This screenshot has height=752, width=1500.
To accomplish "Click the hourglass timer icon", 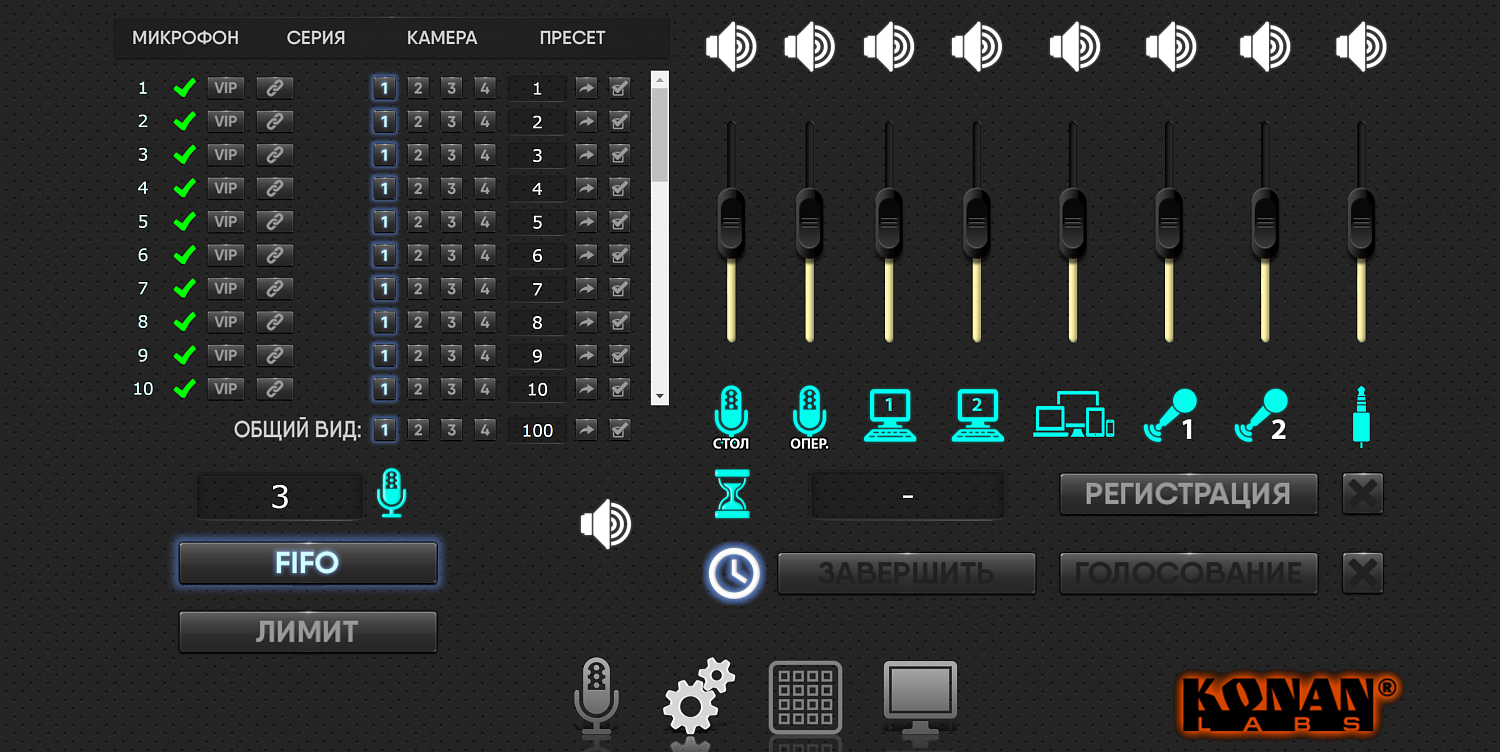I will (x=732, y=494).
